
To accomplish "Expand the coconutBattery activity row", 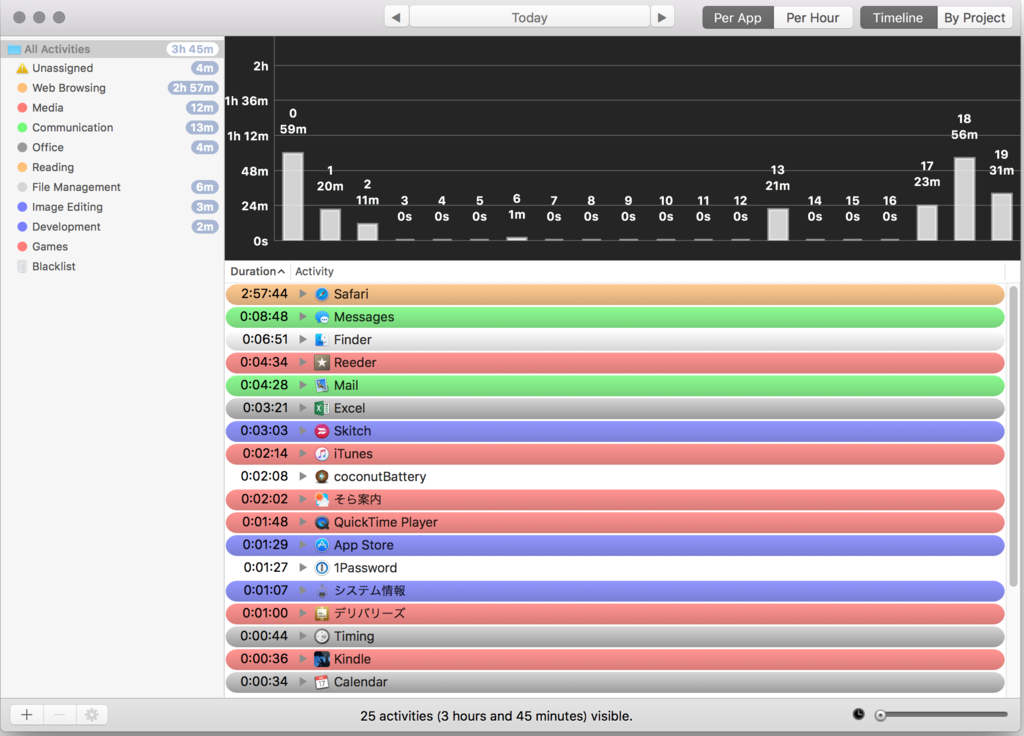I will (303, 477).
